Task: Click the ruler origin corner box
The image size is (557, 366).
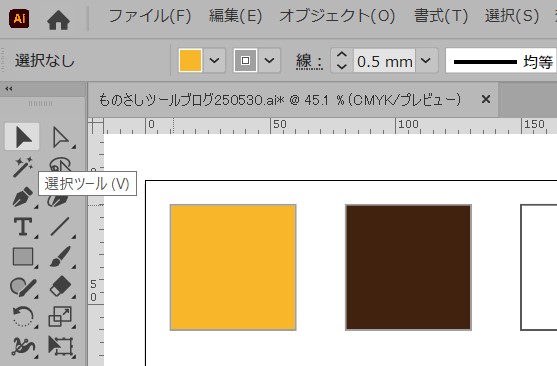Action: (96, 126)
